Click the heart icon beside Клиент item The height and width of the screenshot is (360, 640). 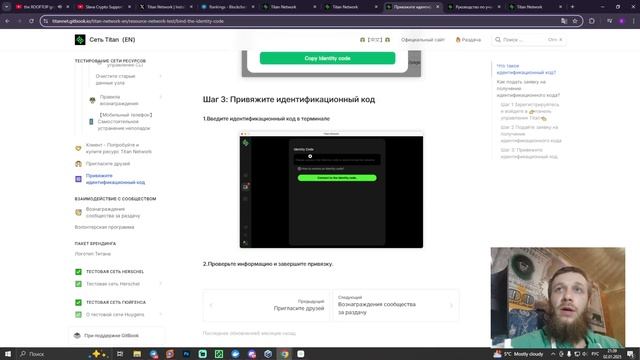pyautogui.click(x=78, y=148)
